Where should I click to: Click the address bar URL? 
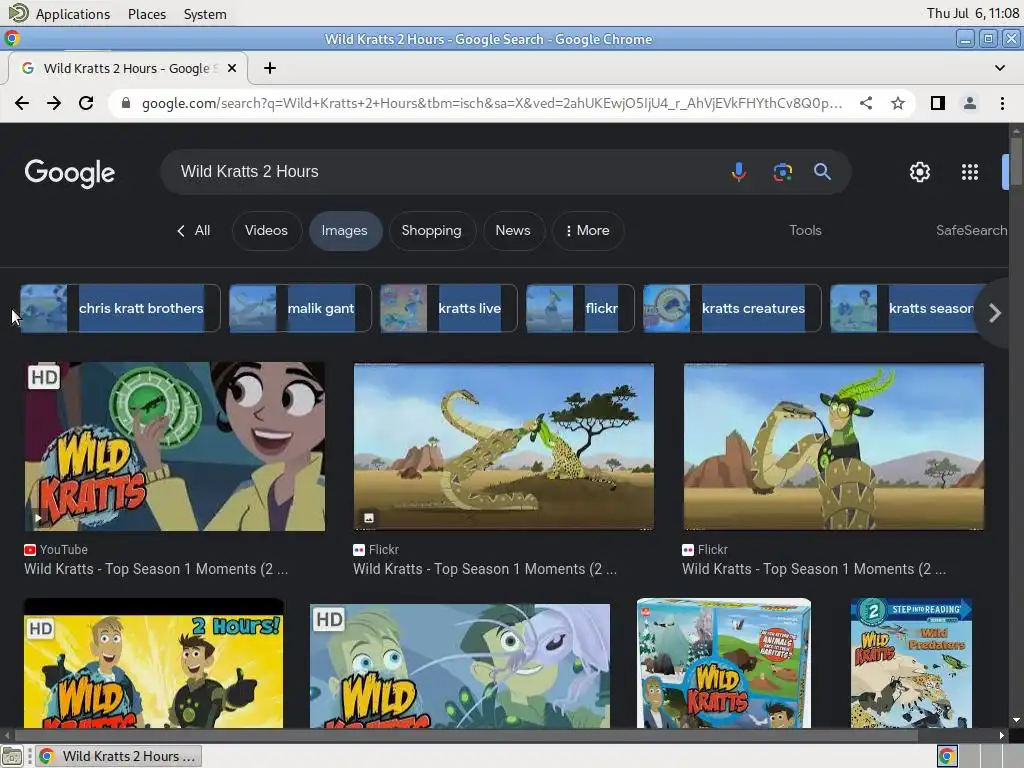point(491,103)
